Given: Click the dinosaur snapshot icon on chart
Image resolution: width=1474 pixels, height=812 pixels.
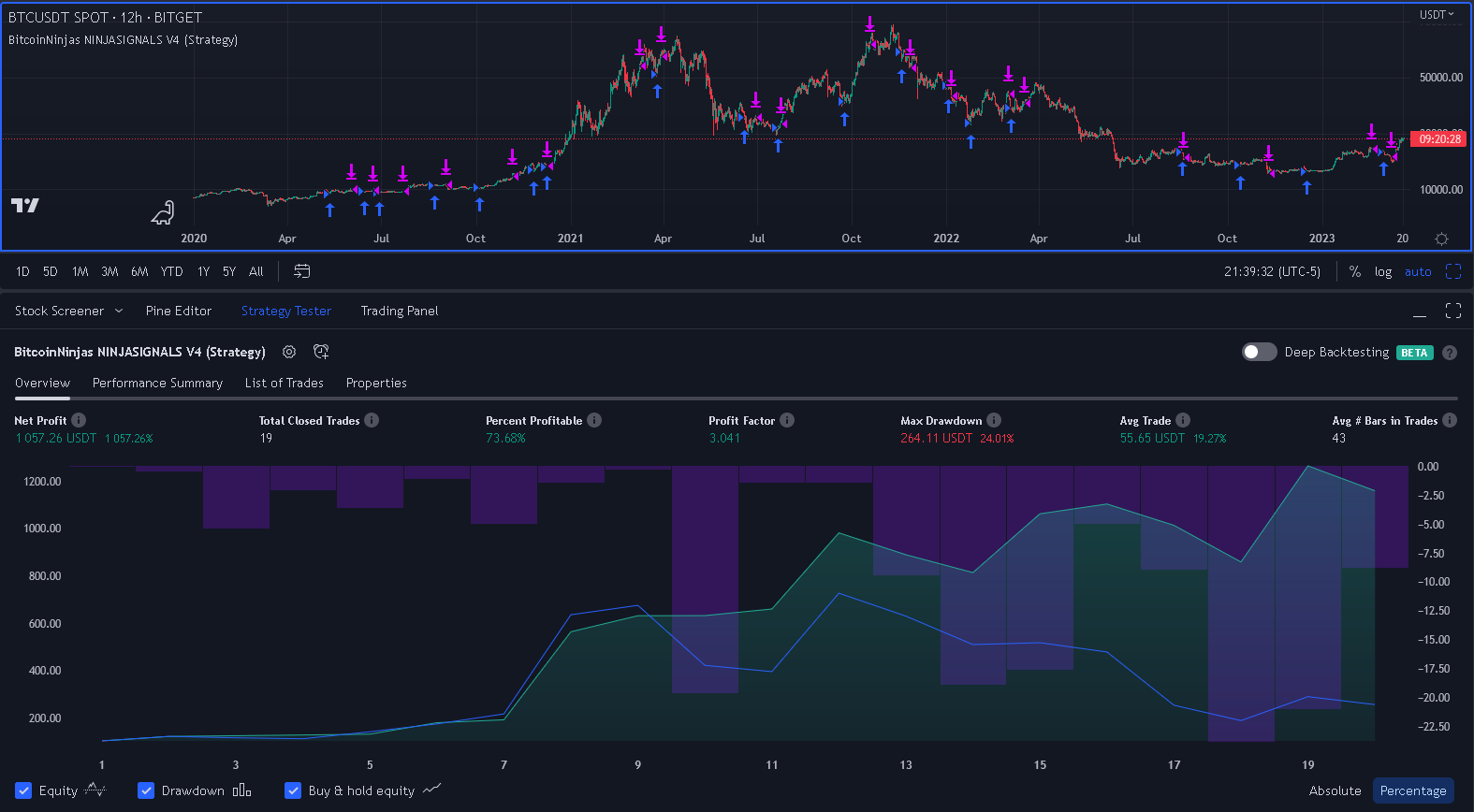Looking at the screenshot, I should click(163, 213).
